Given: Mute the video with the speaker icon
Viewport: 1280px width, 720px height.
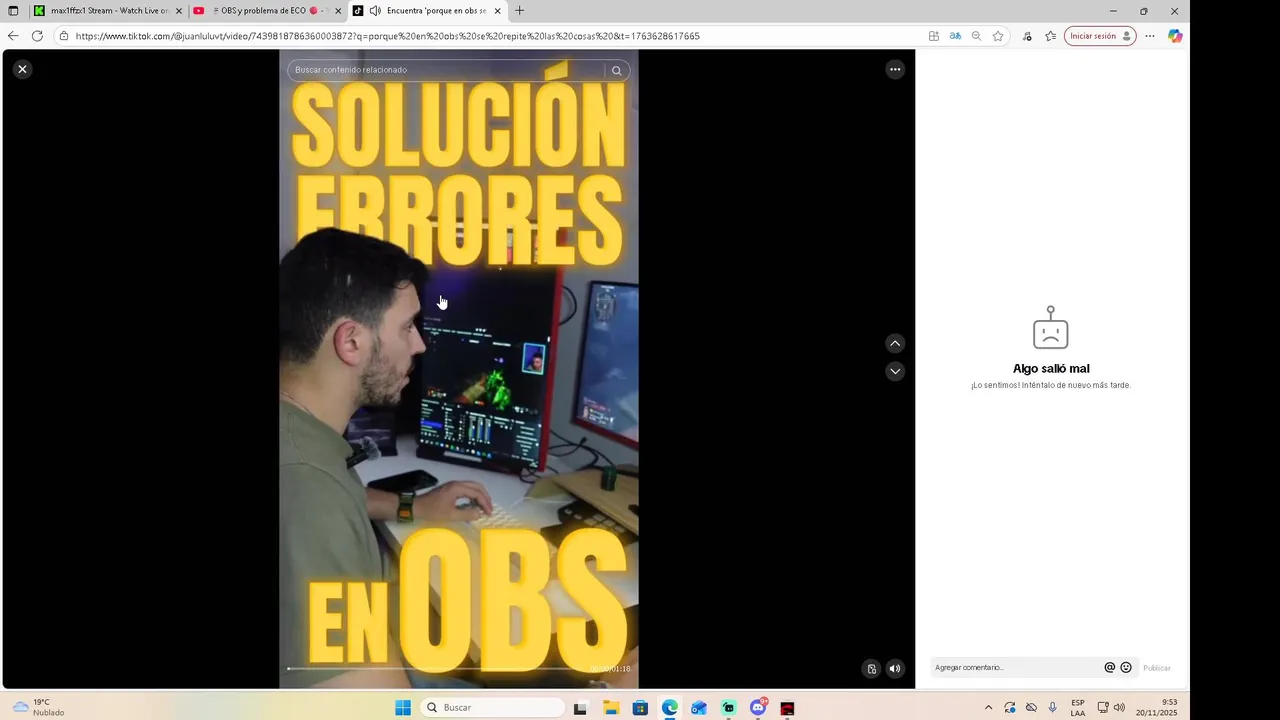Looking at the screenshot, I should [895, 669].
